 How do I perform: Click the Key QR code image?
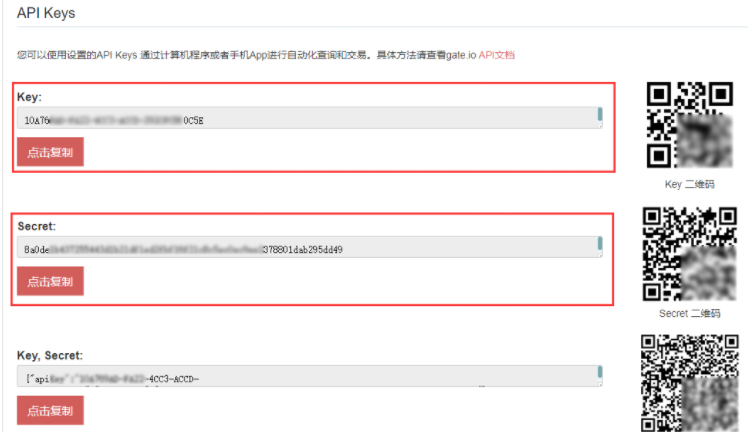click(689, 125)
